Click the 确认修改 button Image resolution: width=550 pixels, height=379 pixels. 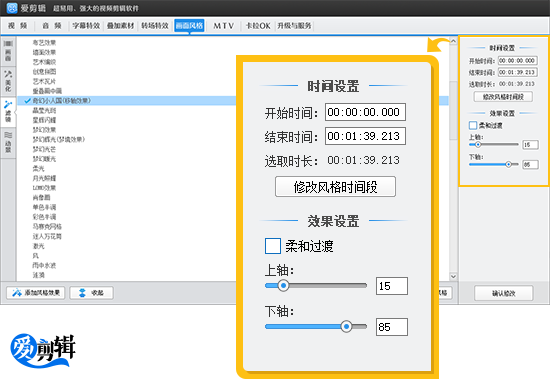pos(503,293)
